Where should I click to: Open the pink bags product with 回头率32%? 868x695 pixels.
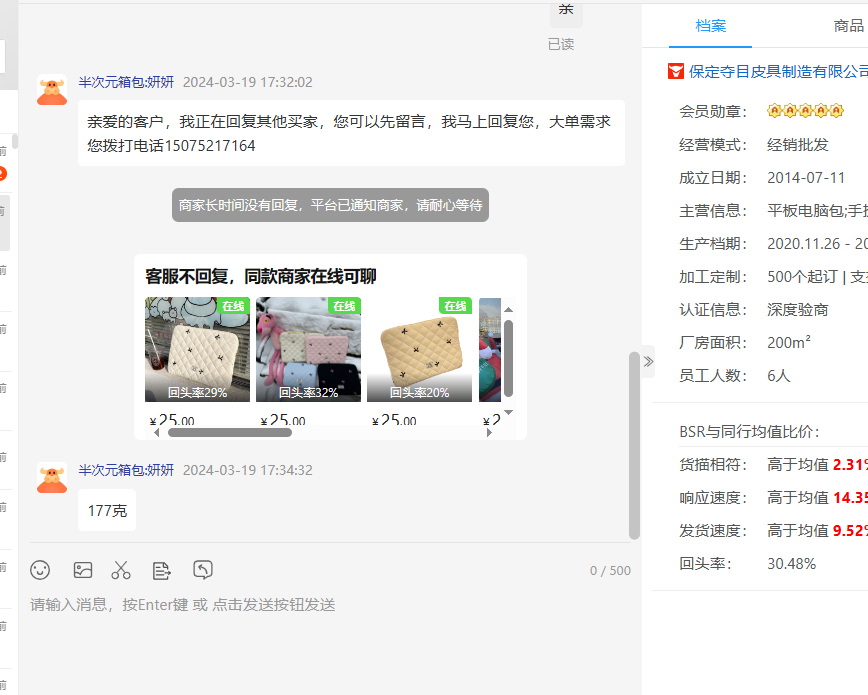[x=308, y=350]
